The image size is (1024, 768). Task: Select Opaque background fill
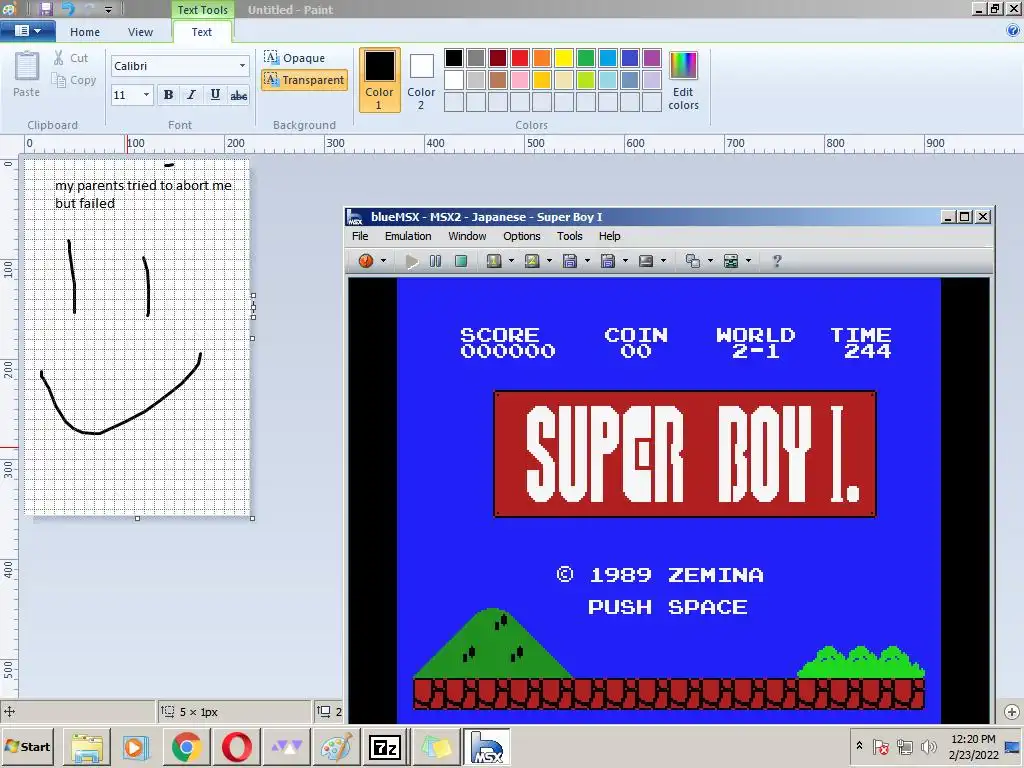coord(295,58)
